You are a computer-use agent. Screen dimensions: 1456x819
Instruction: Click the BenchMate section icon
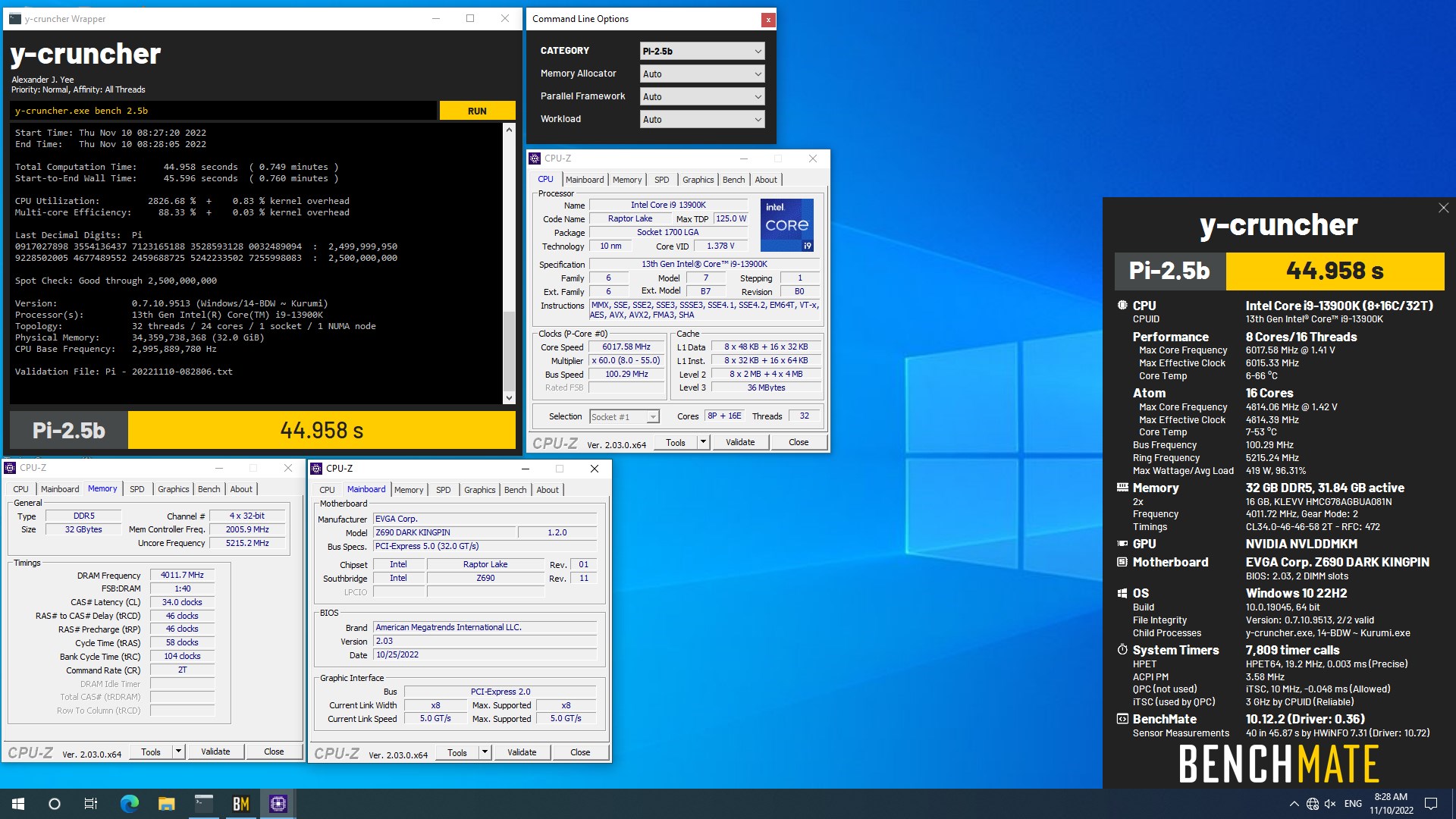(1122, 719)
